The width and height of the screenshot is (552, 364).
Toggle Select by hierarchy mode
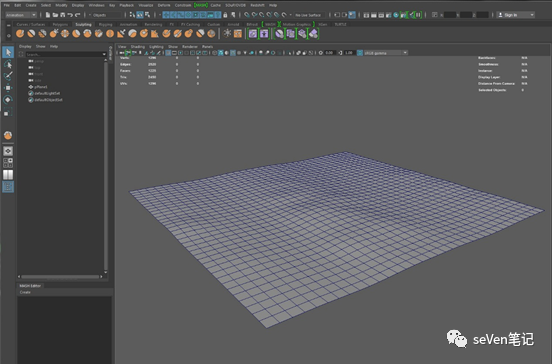pos(132,15)
